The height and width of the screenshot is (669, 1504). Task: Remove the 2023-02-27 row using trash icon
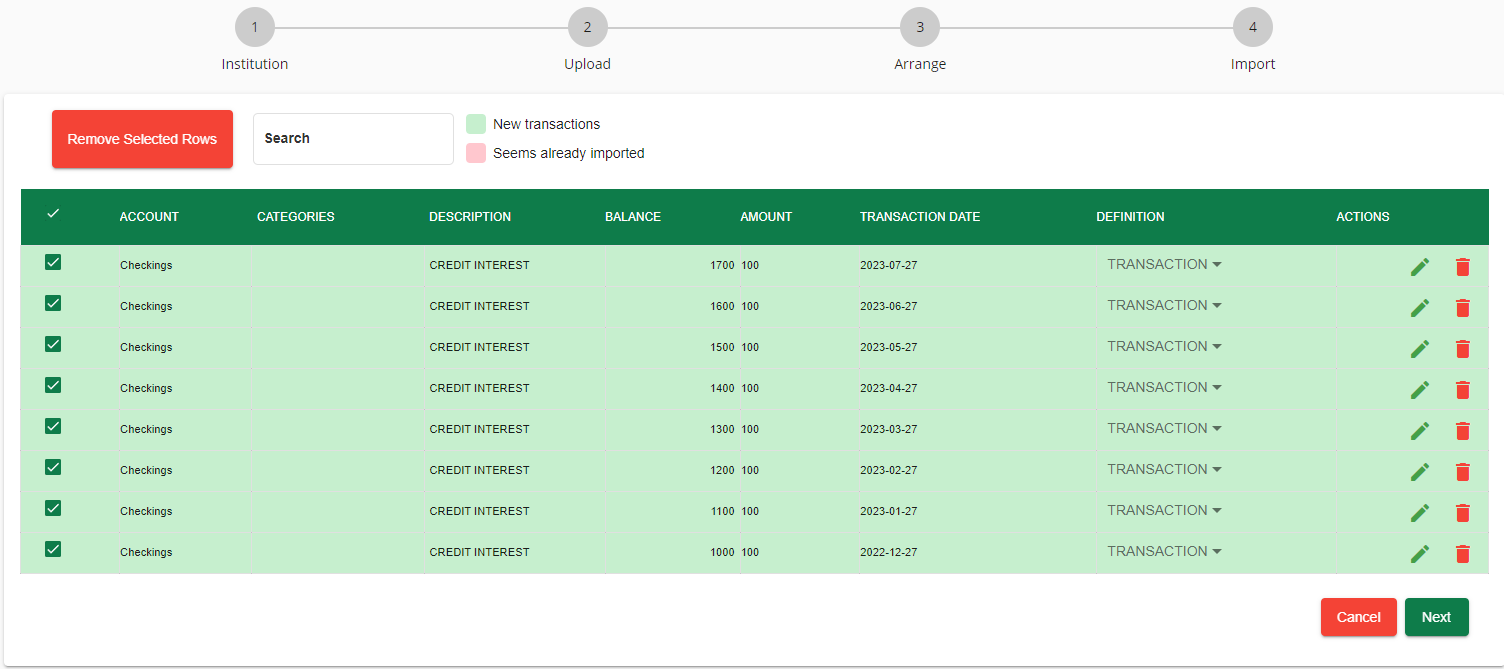pyautogui.click(x=1463, y=472)
